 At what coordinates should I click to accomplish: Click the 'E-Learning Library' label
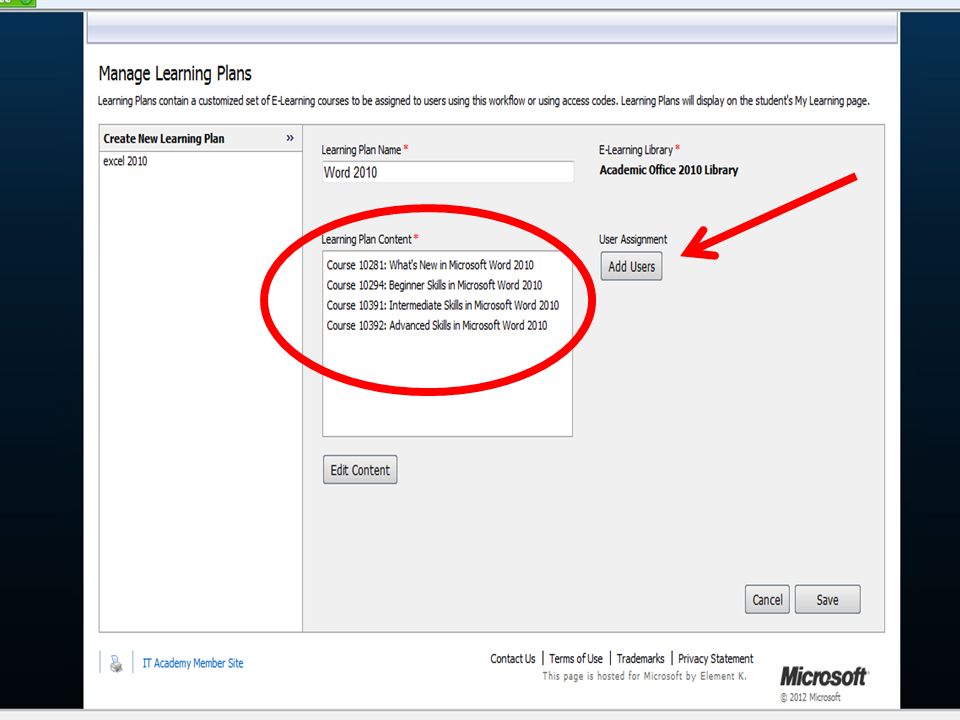click(x=636, y=150)
